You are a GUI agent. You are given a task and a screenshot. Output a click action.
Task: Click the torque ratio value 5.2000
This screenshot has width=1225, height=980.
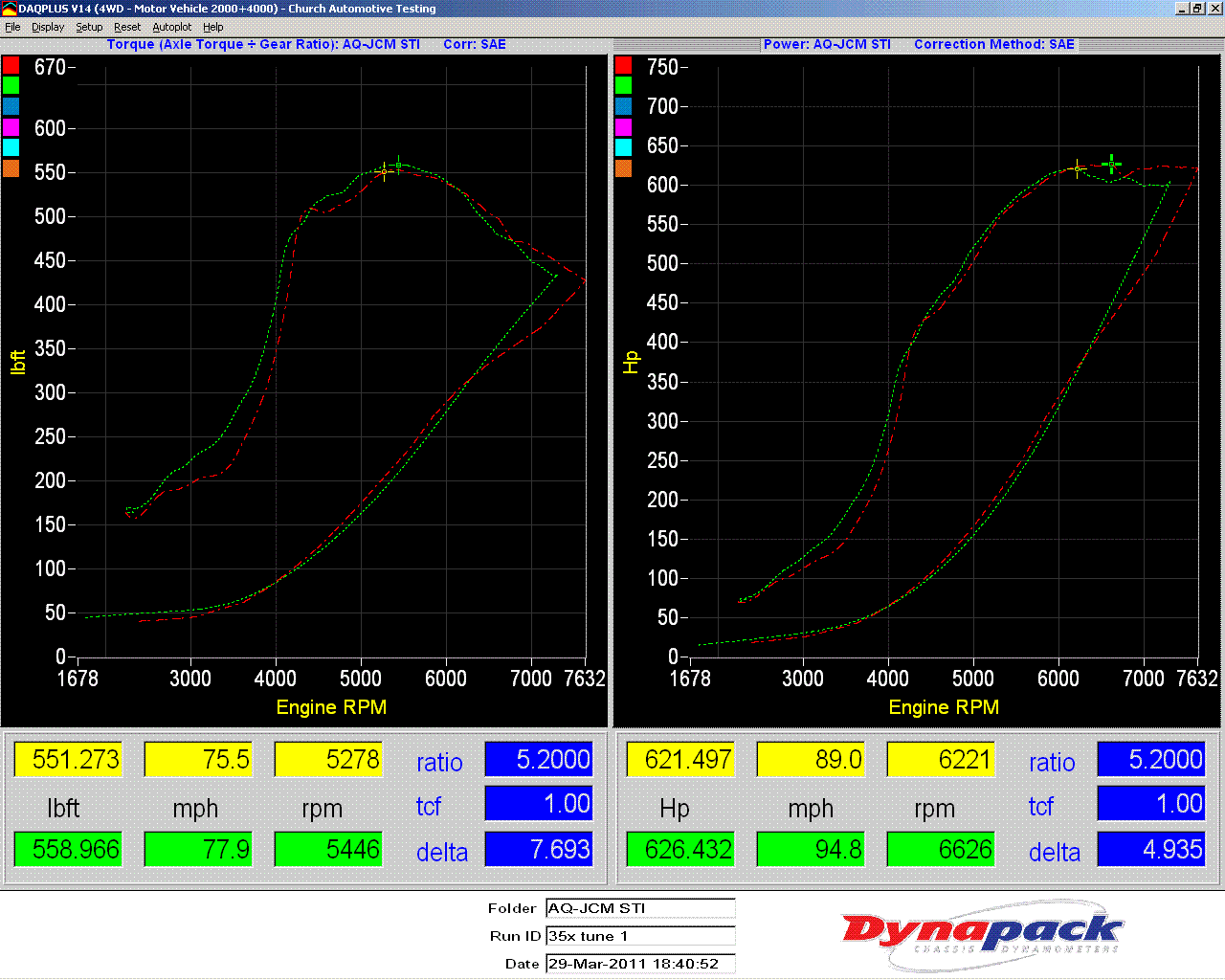(x=539, y=759)
